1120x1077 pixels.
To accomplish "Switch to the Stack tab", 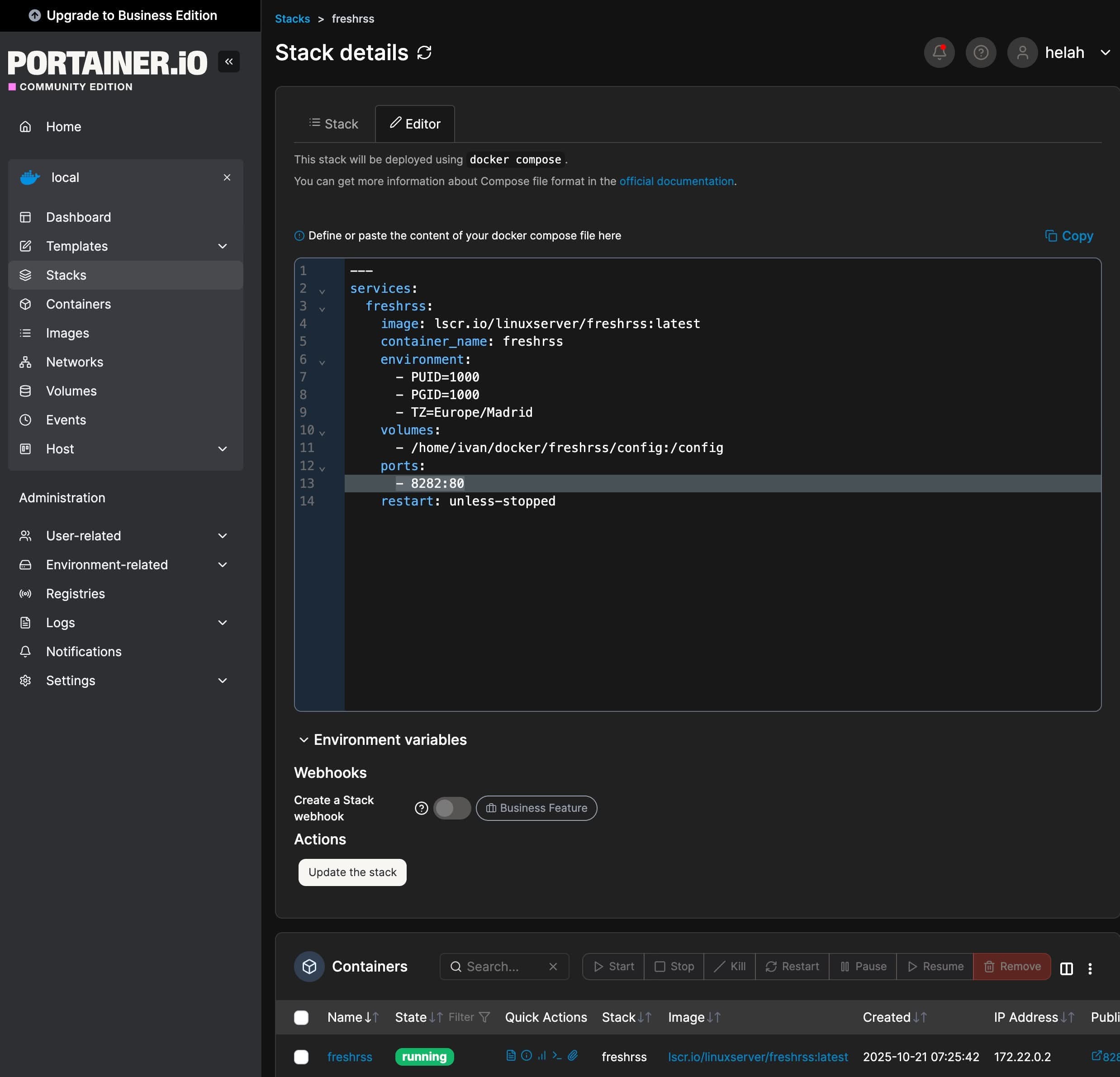I will point(334,124).
